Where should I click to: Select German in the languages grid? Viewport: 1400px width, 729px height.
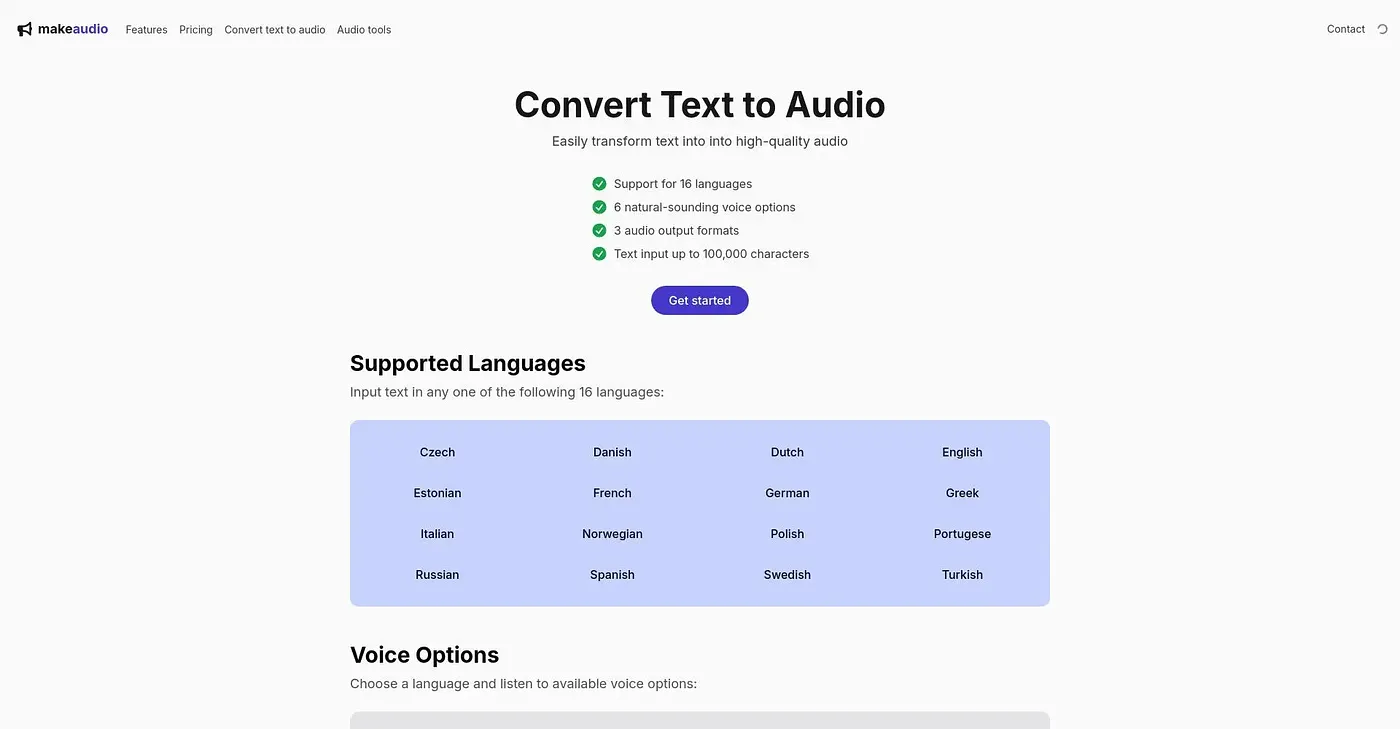click(787, 493)
